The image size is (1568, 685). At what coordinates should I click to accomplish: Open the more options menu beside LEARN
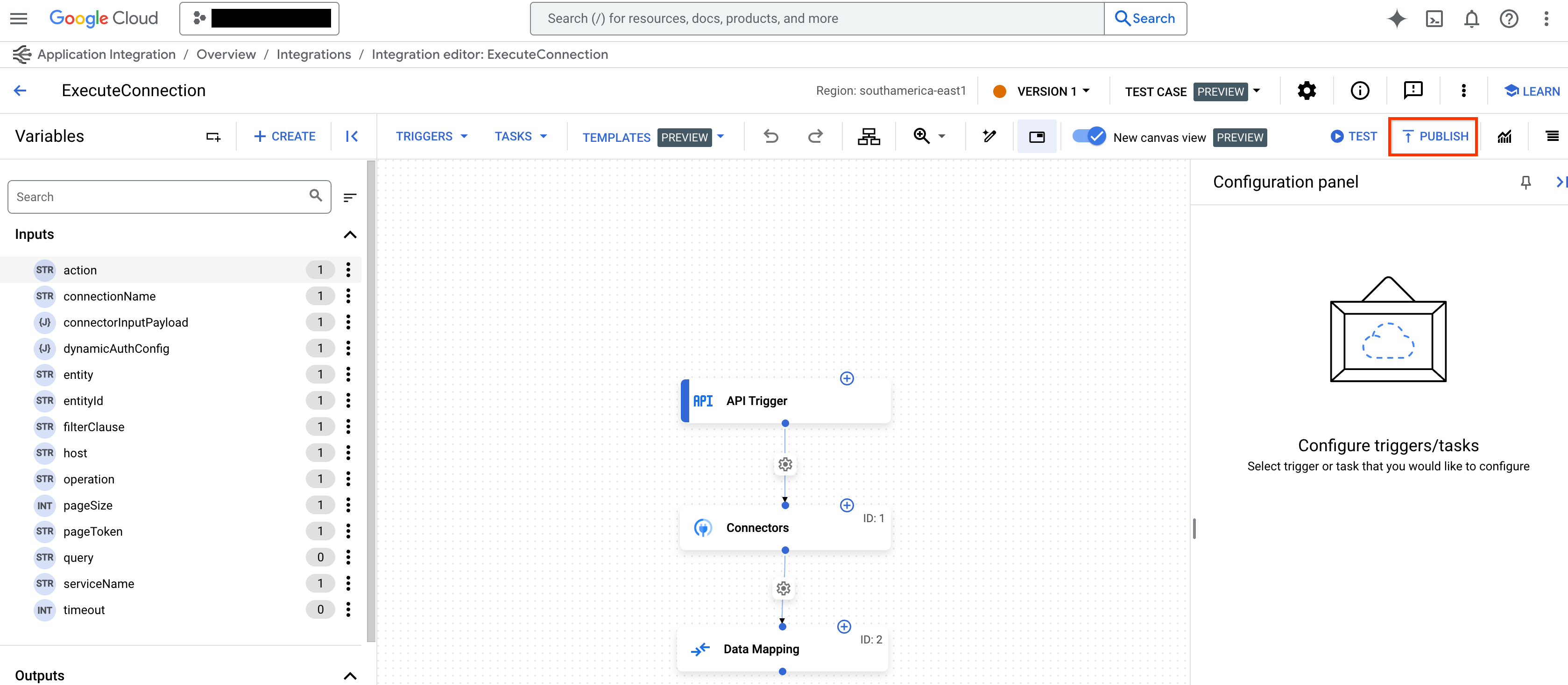click(1464, 91)
